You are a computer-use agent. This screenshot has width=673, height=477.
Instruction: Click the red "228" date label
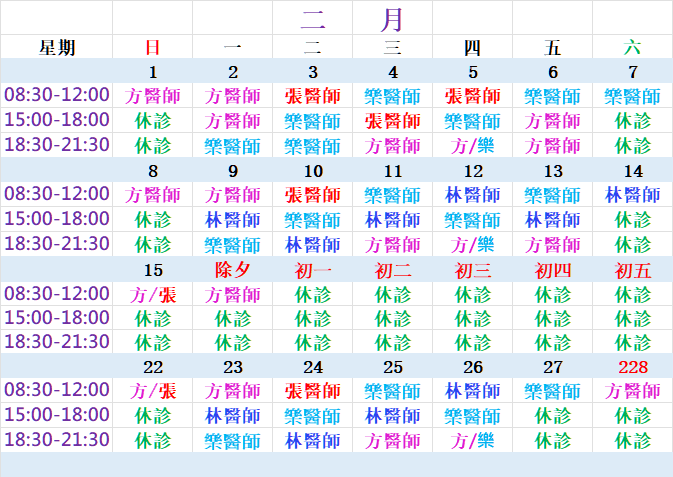point(632,367)
